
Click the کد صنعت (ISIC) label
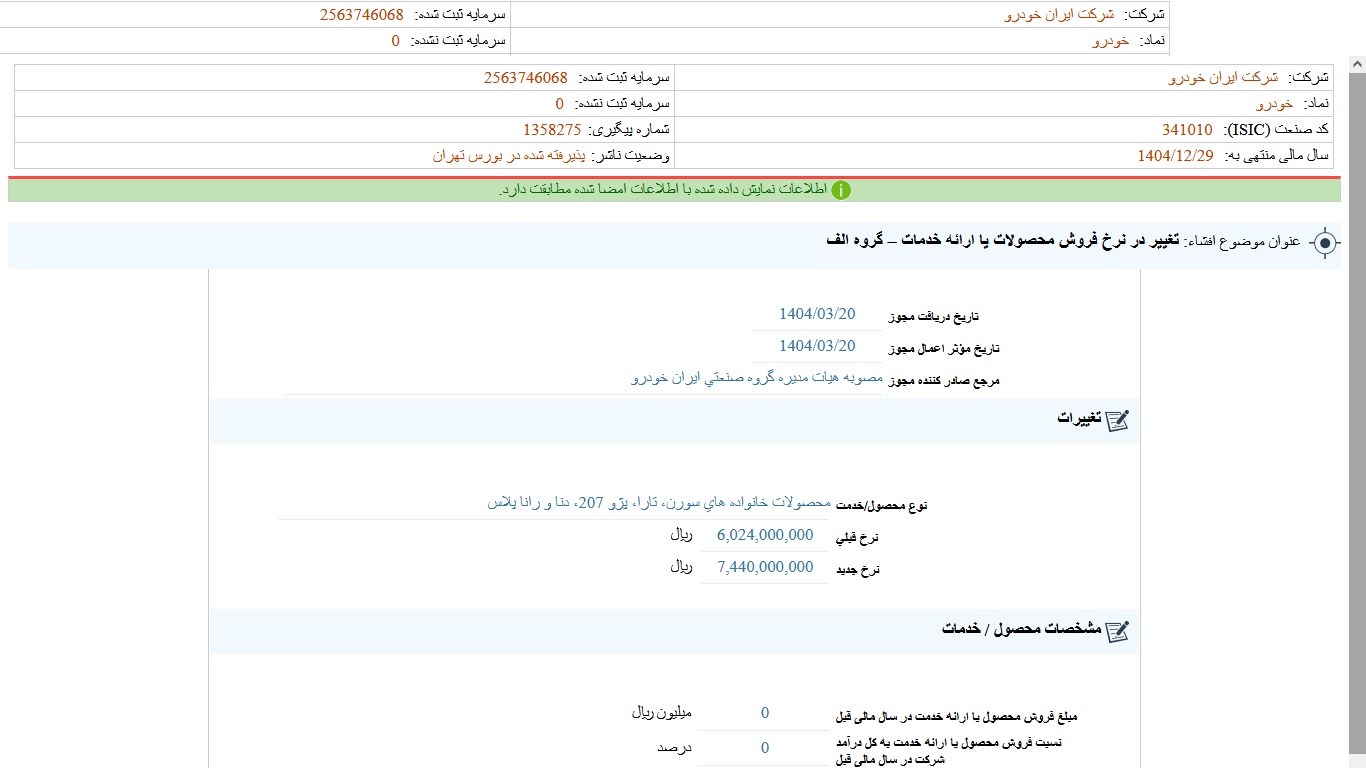point(1275,130)
